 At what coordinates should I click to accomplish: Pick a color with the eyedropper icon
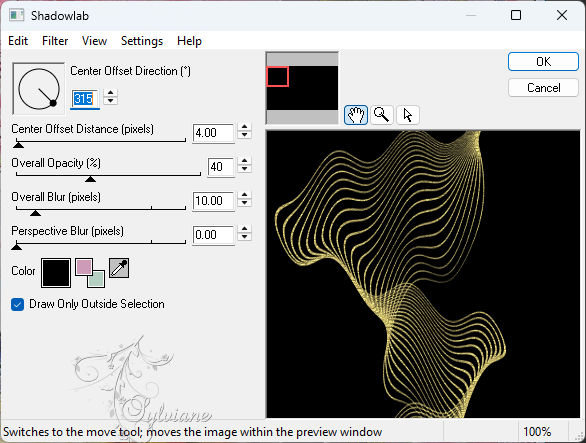point(119,268)
